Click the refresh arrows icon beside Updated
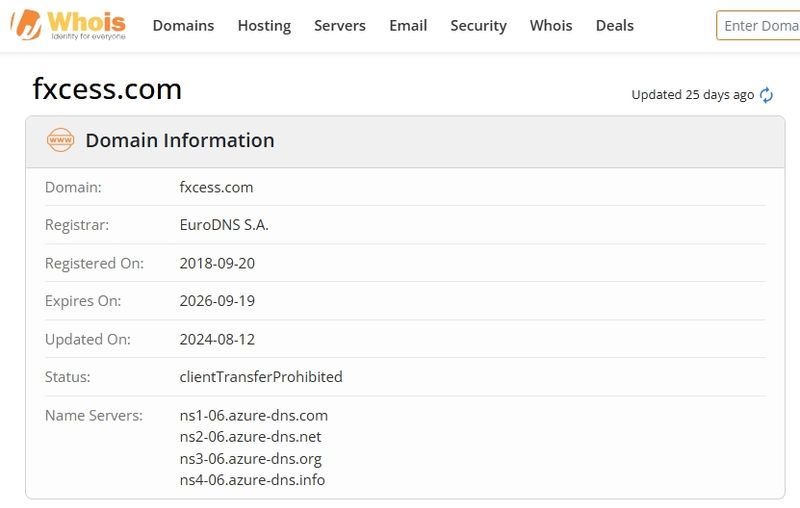This screenshot has height=508, width=800. pos(766,95)
